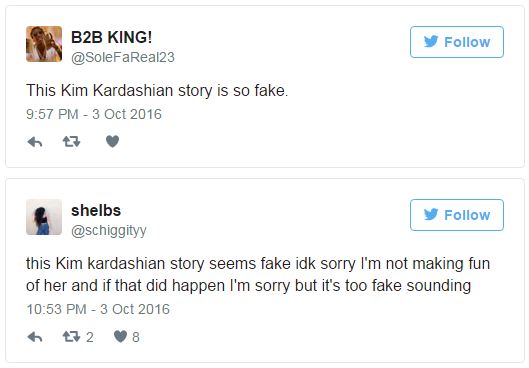Like the B2B KING! tweet
Viewport: 529px width, 368px height.
[112, 141]
